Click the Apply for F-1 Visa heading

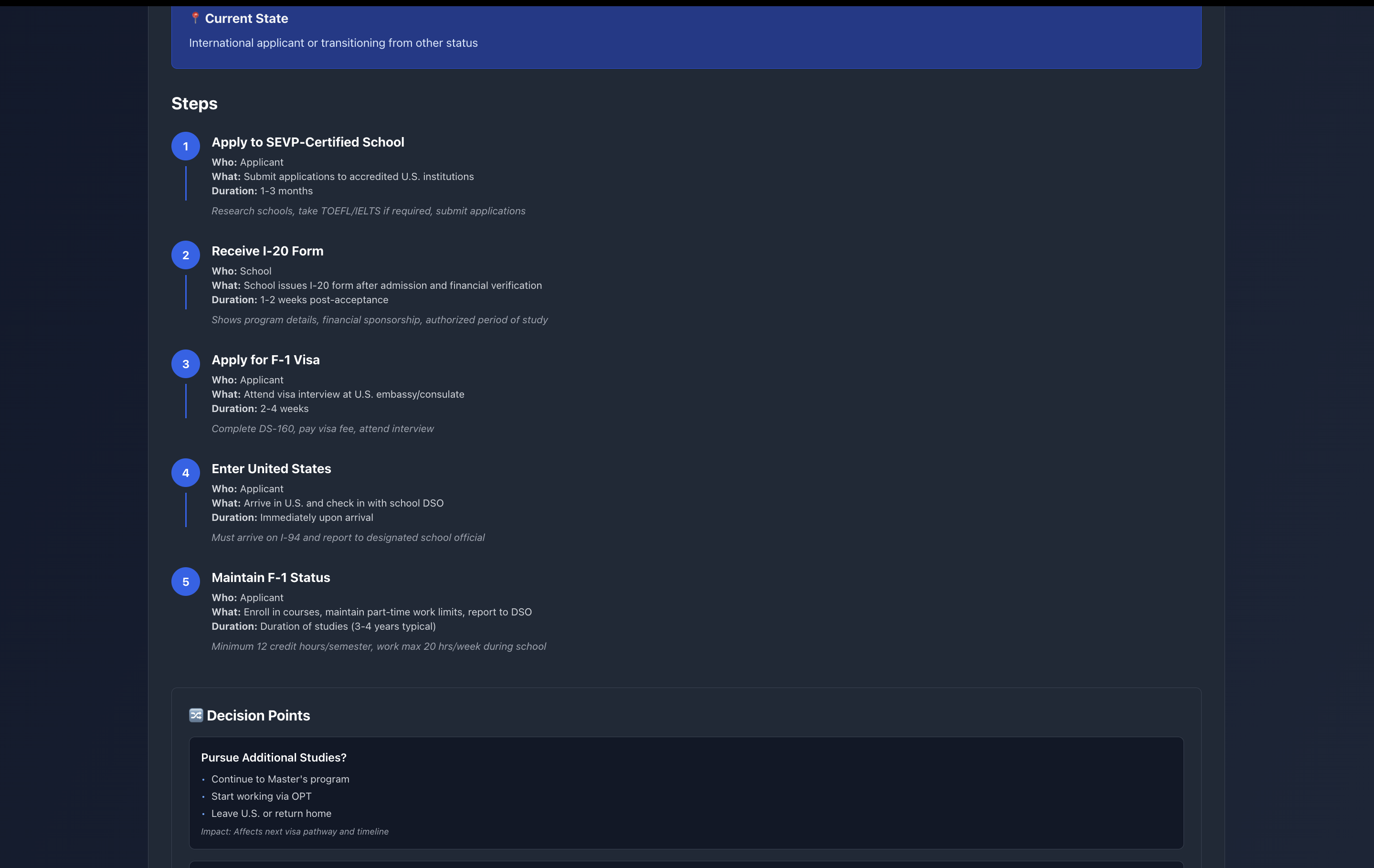coord(265,360)
